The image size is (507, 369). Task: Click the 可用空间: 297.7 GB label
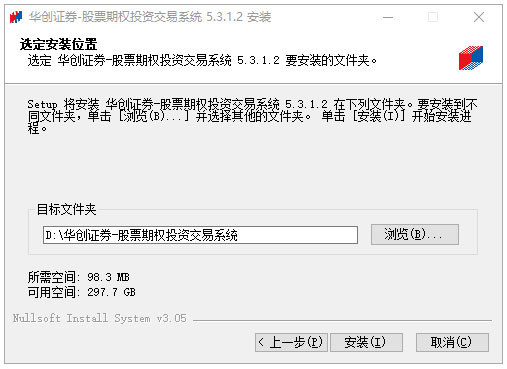(x=81, y=292)
